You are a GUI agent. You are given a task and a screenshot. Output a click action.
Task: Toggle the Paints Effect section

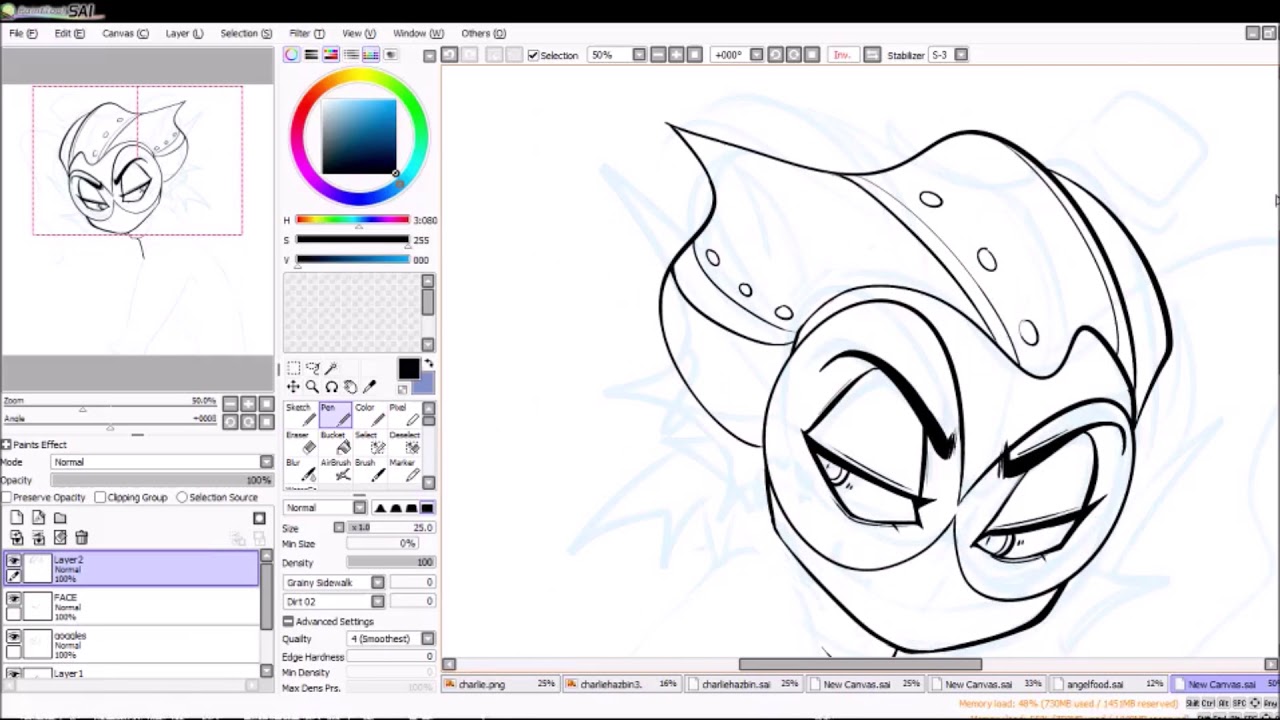click(6, 444)
